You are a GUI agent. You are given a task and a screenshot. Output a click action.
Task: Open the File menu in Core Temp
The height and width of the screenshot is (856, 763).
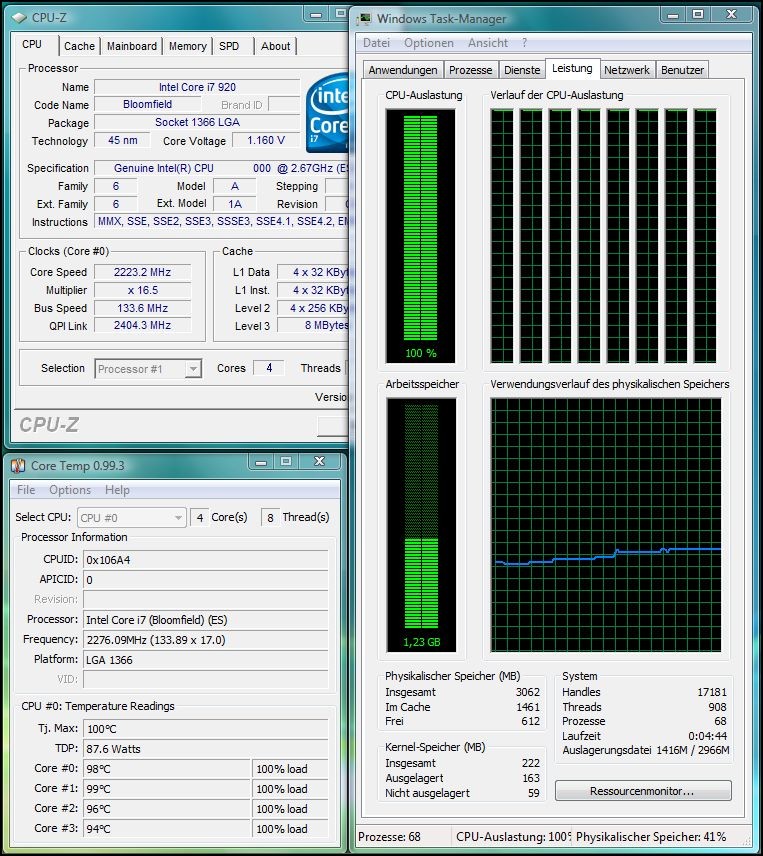(26, 490)
